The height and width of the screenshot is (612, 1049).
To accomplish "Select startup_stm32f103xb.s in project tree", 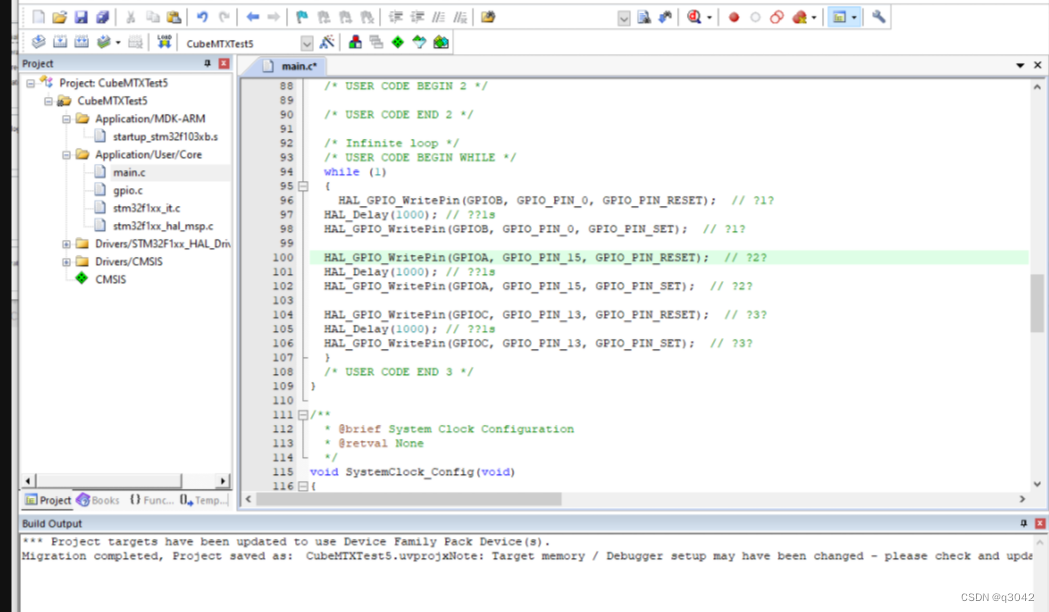I will coord(165,136).
